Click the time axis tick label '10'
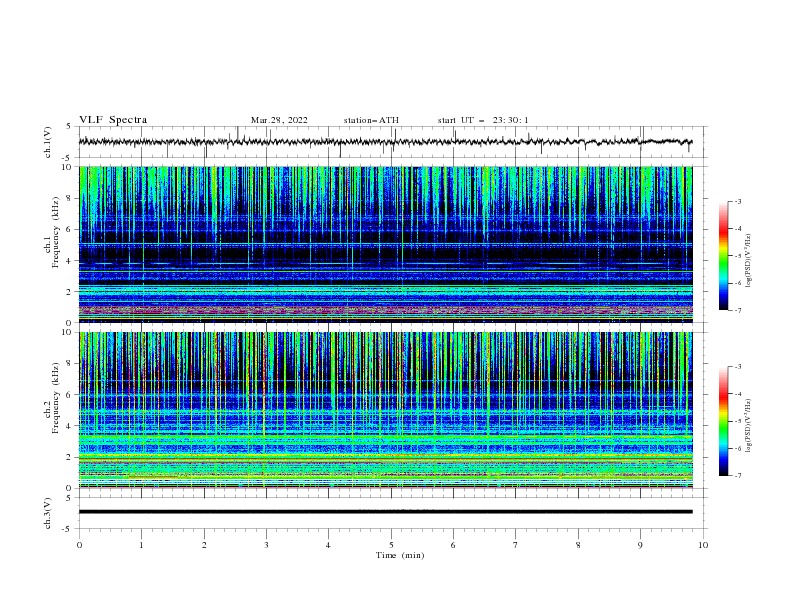This screenshot has width=792, height=612. click(703, 545)
